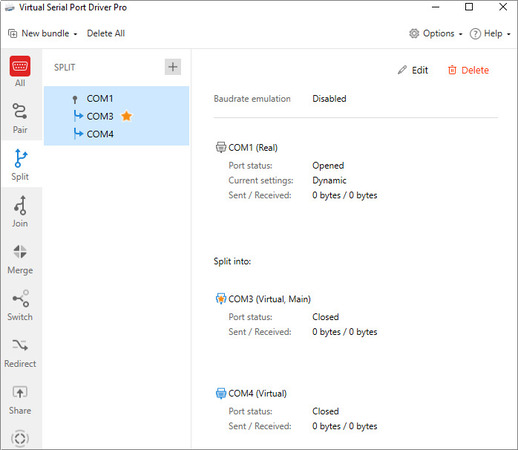The image size is (518, 450).
Task: Click the COM1 (Real) heading
Action: coord(253,147)
